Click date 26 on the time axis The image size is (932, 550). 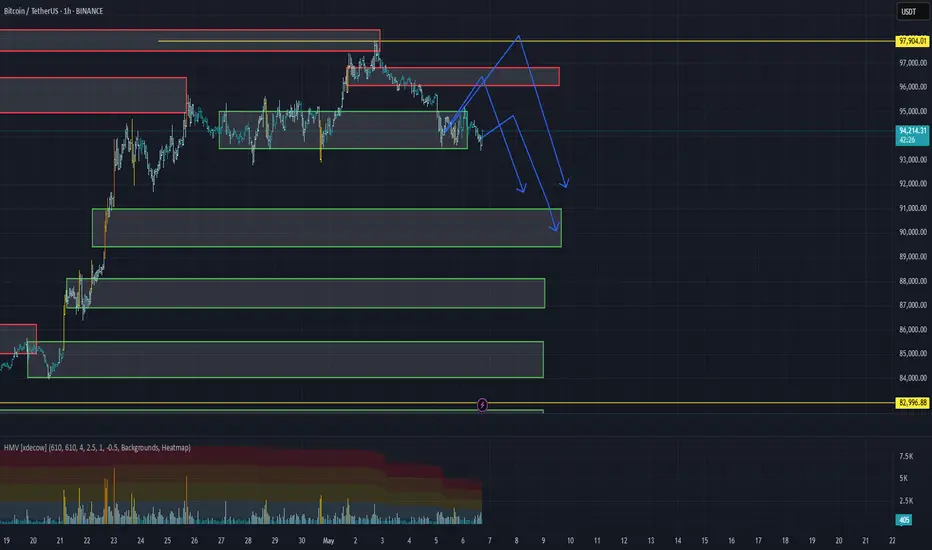194,540
